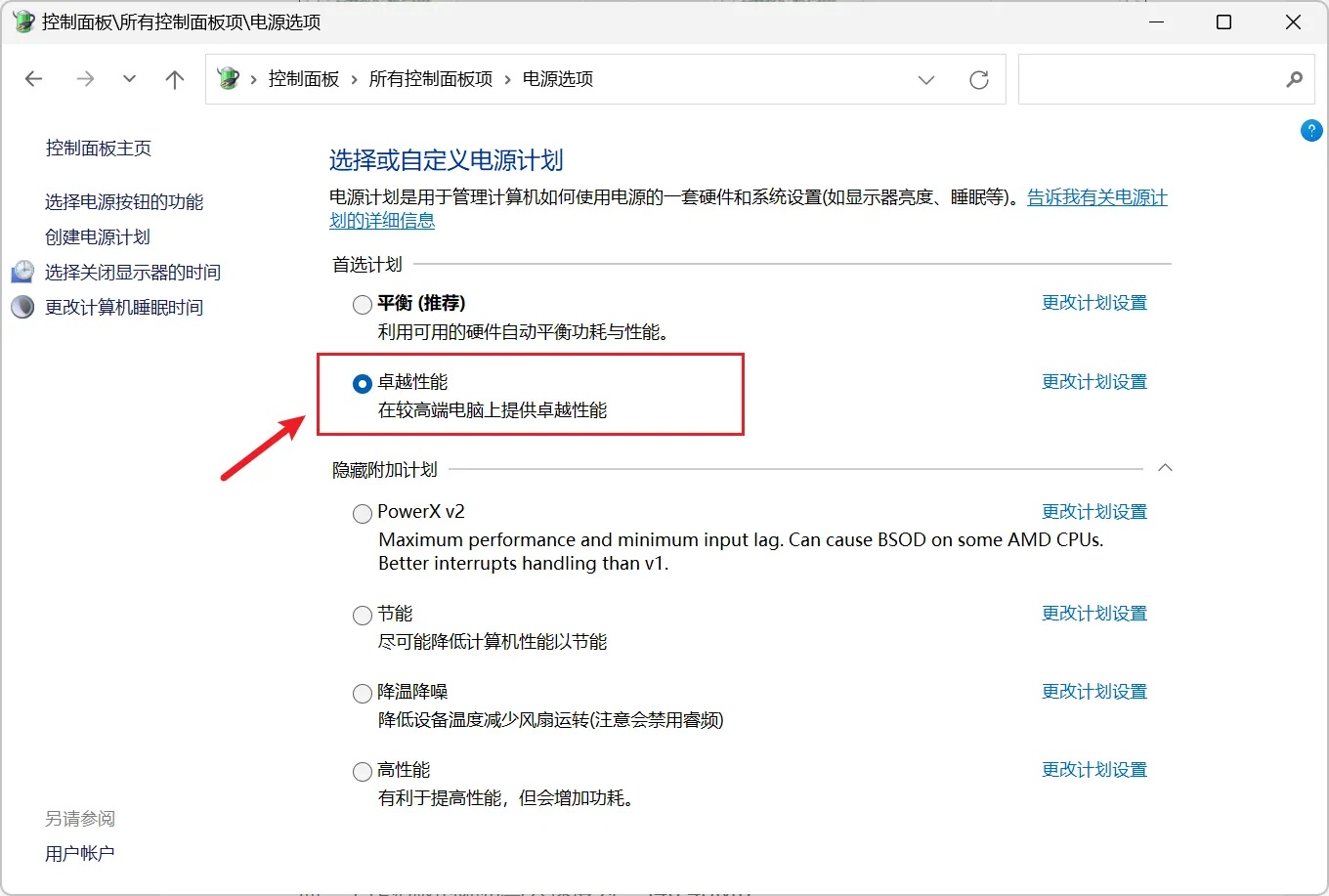Select the 平衡 (推荐) power plan

pos(362,304)
